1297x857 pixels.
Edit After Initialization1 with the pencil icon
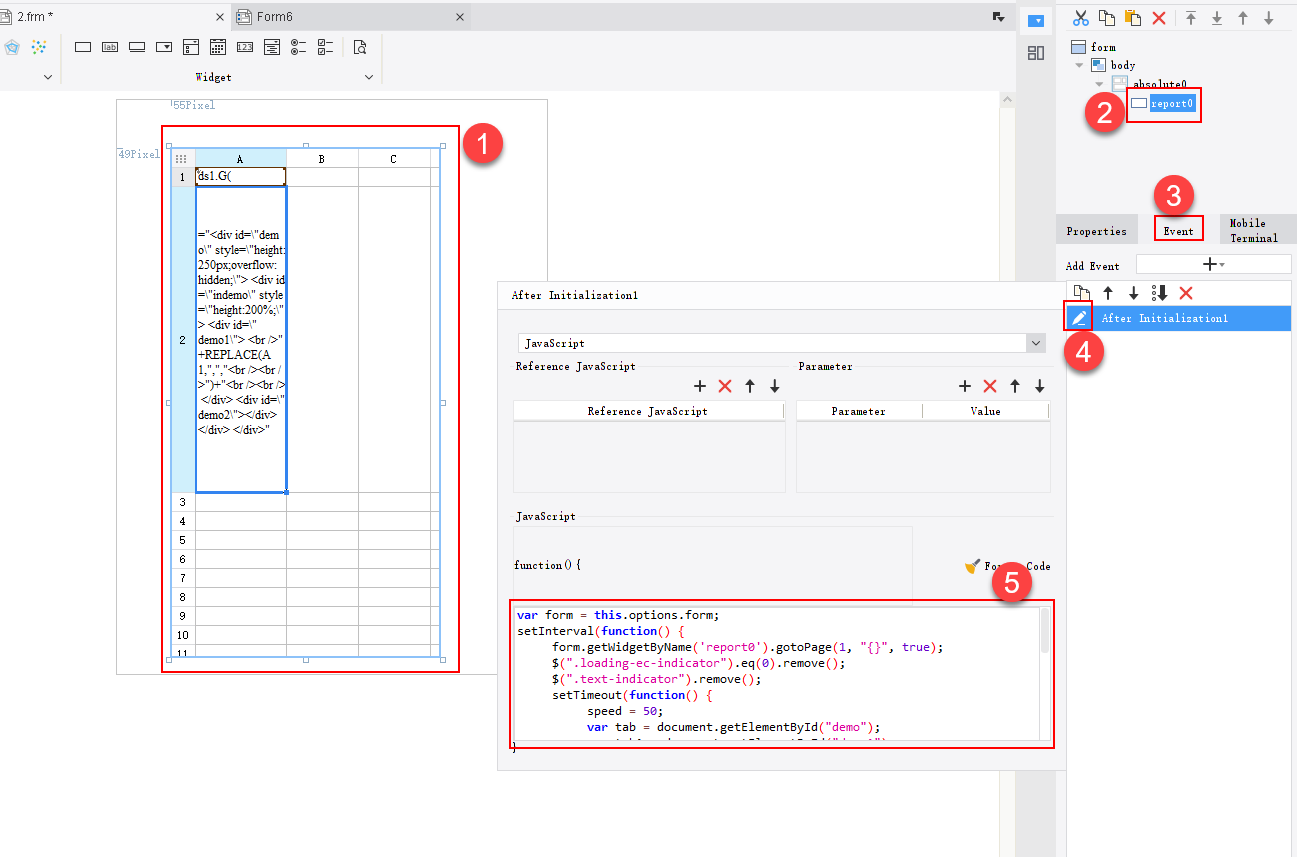click(1078, 317)
